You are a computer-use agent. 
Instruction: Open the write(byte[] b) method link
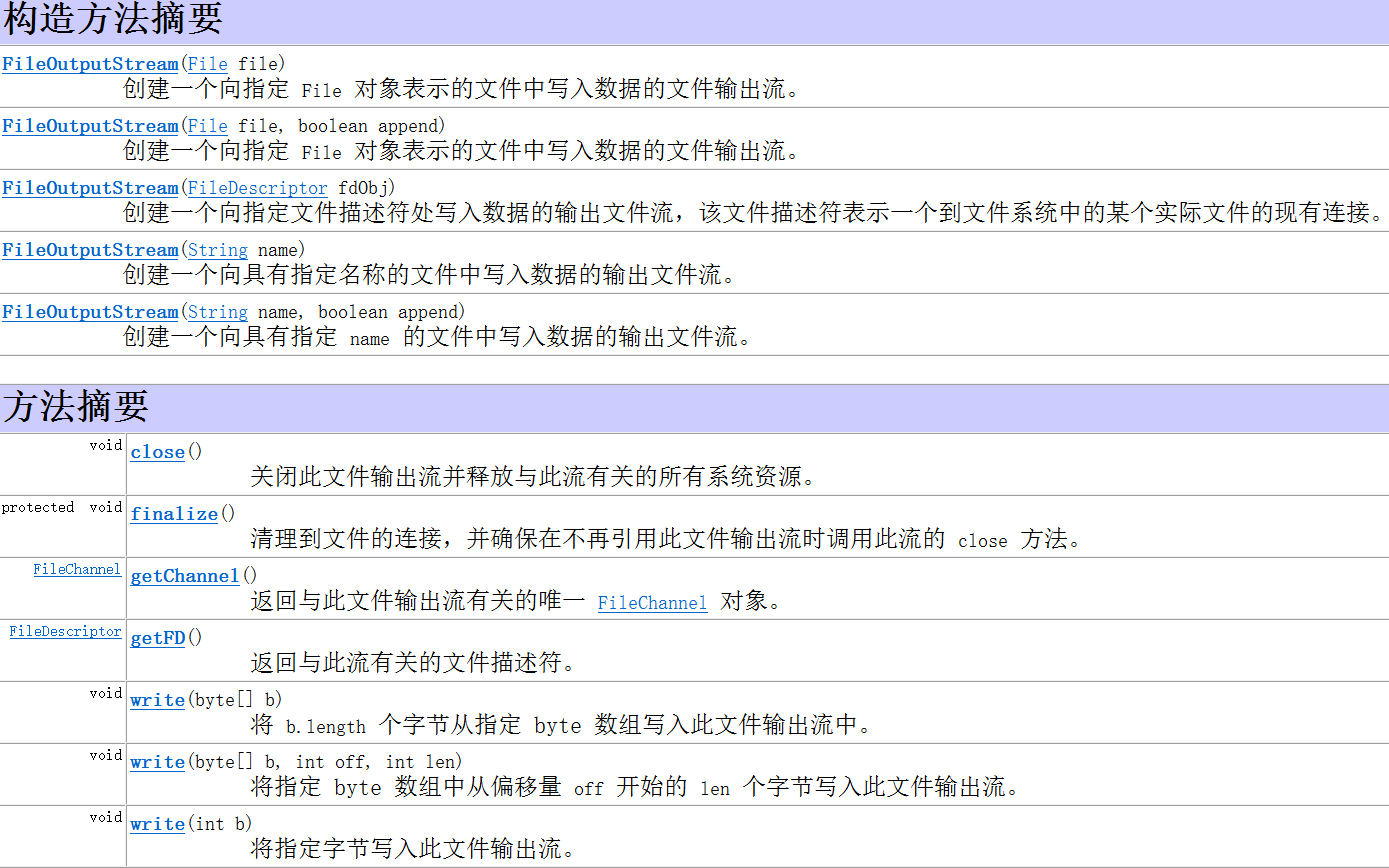pos(158,700)
